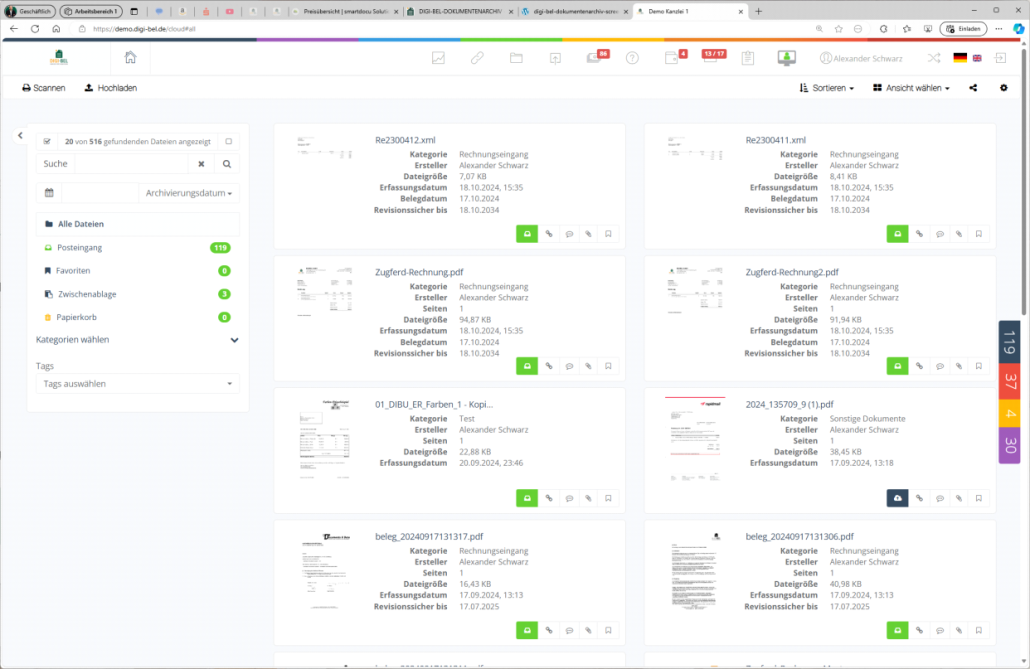1030x669 pixels.
Task: Open the beleg_20240917131317.pdf file link
Action: (x=429, y=536)
